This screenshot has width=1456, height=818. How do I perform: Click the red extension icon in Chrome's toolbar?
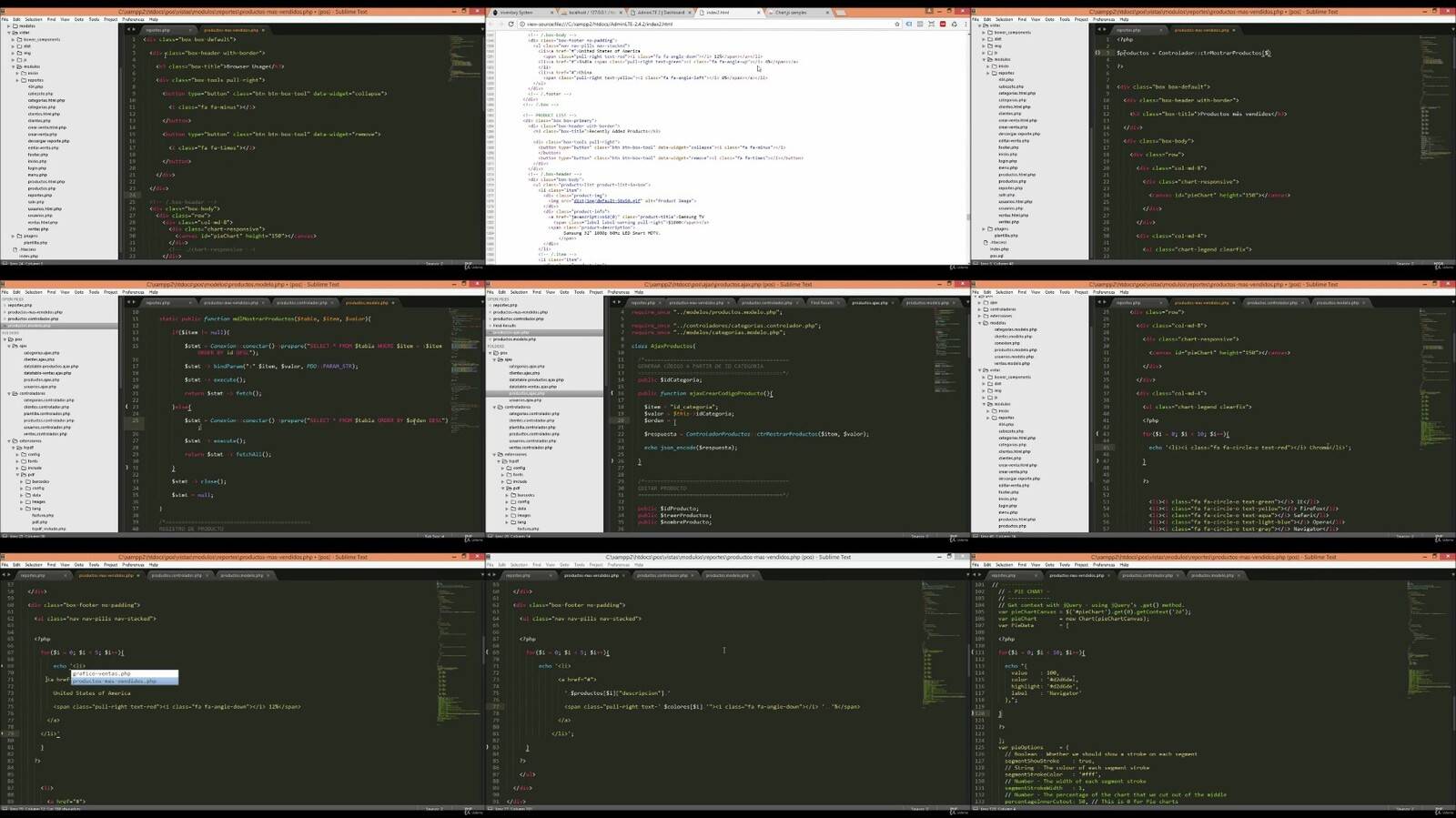[x=942, y=24]
